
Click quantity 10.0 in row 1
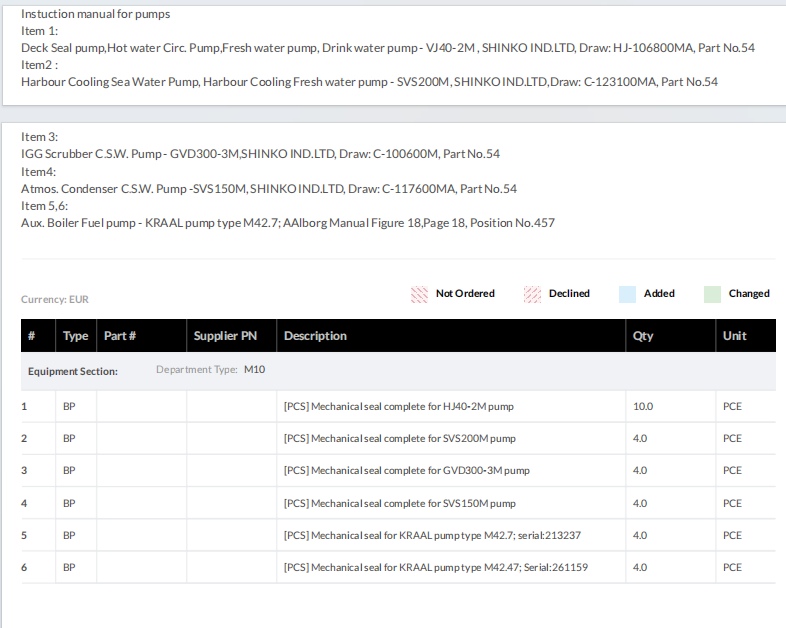(x=643, y=406)
